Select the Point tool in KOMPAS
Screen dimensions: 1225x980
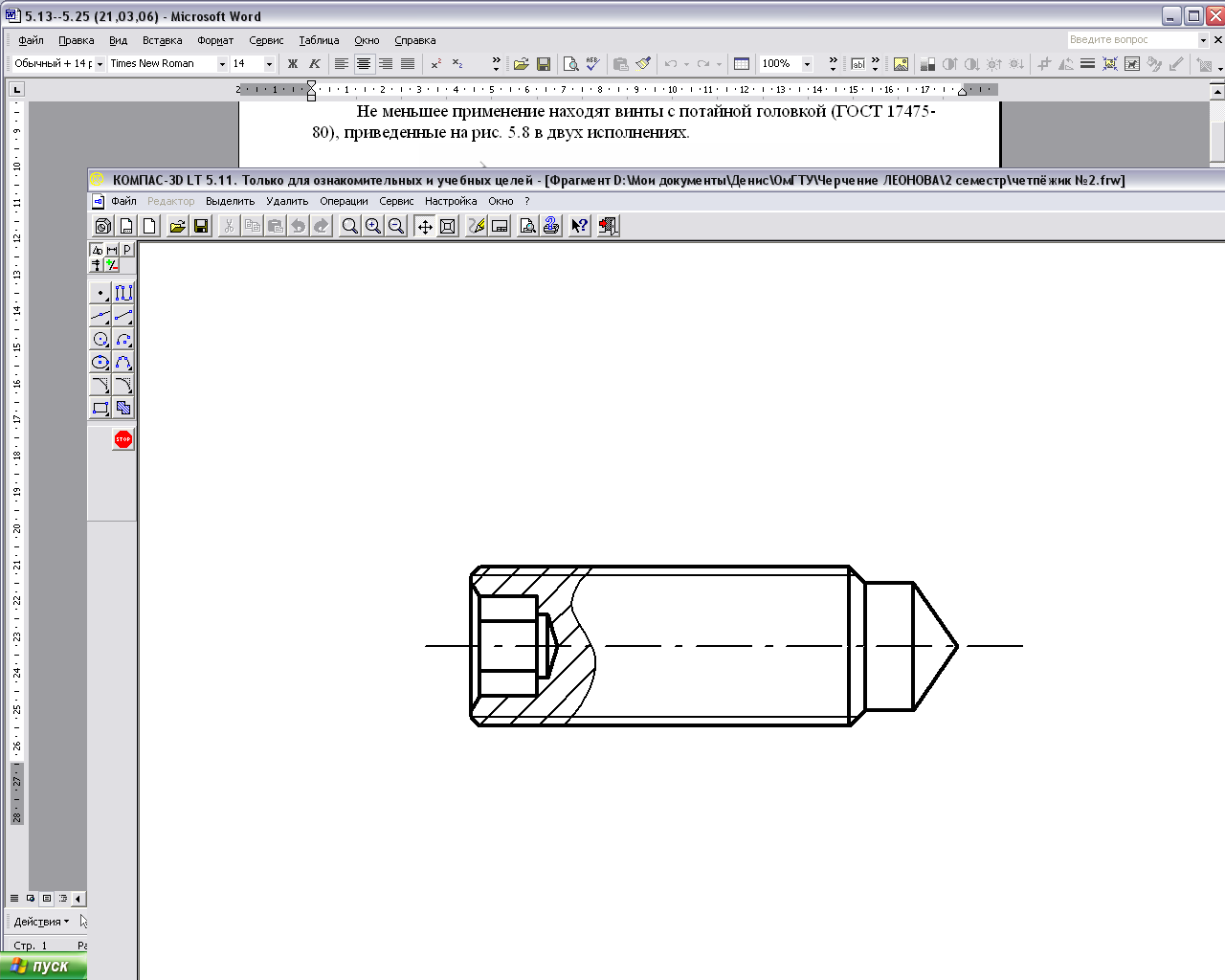pyautogui.click(x=100, y=293)
